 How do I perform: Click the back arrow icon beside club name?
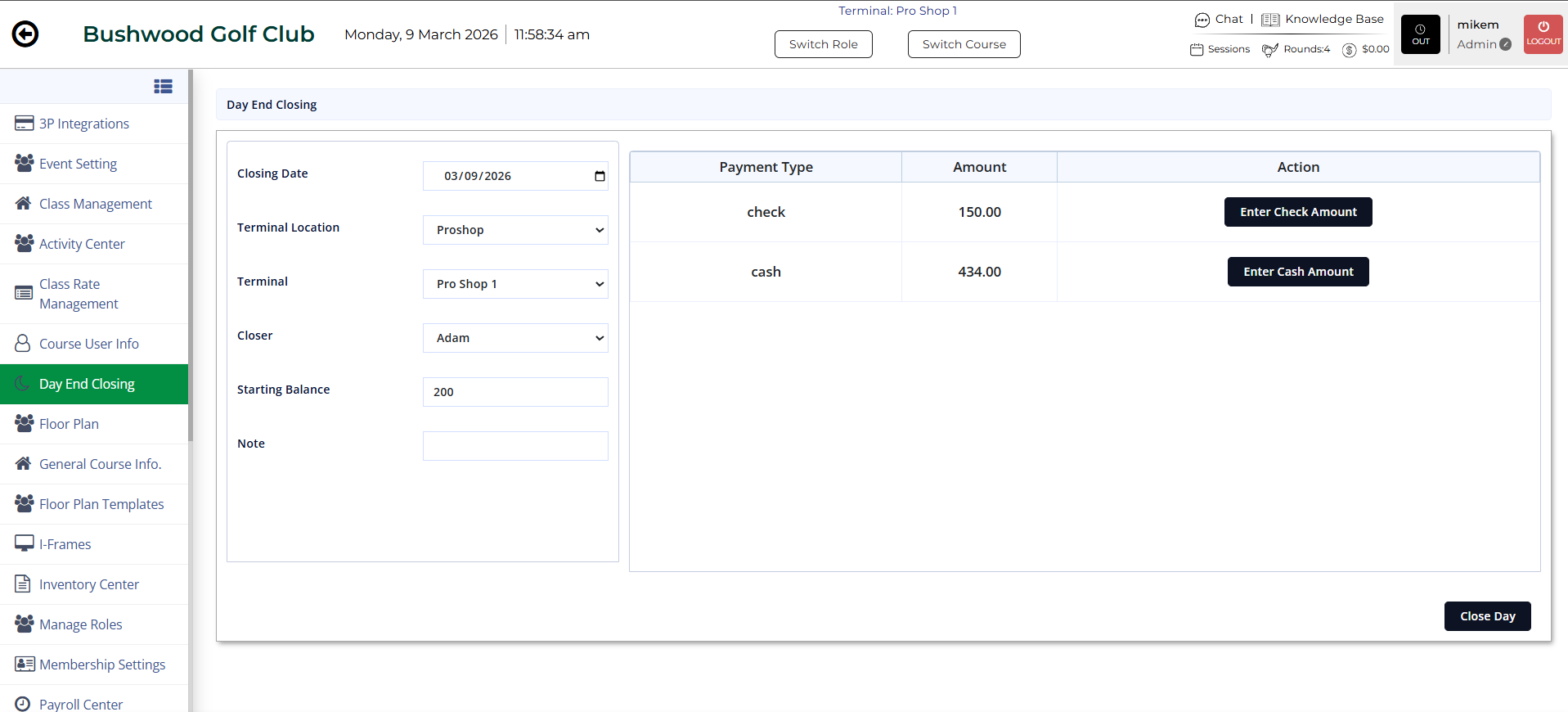point(25,34)
